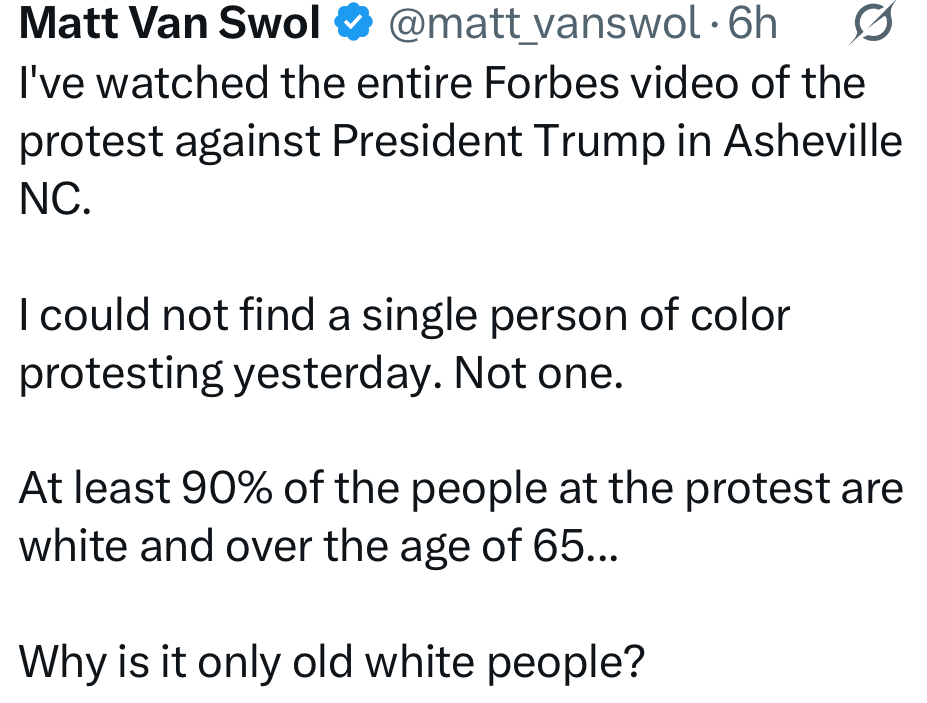The height and width of the screenshot is (703, 927).
Task: Click the "Not one." sentence
Action: tap(539, 374)
